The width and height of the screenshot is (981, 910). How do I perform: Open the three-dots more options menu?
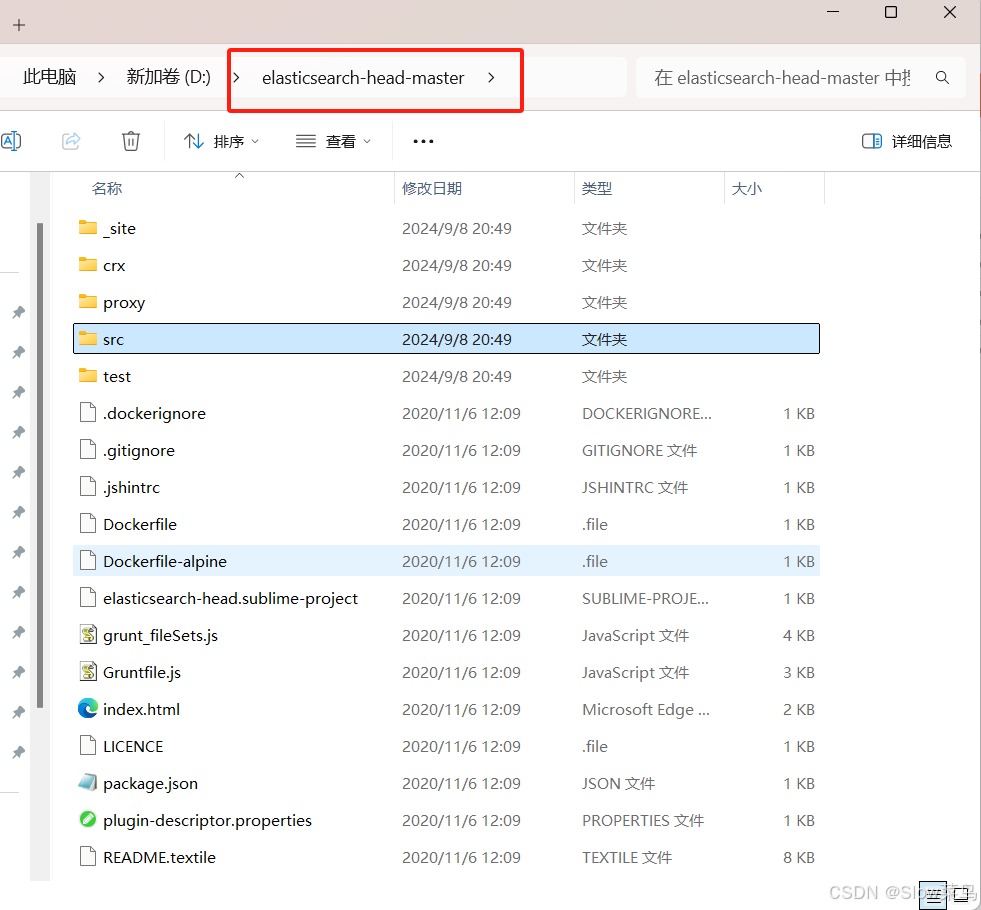[x=424, y=141]
